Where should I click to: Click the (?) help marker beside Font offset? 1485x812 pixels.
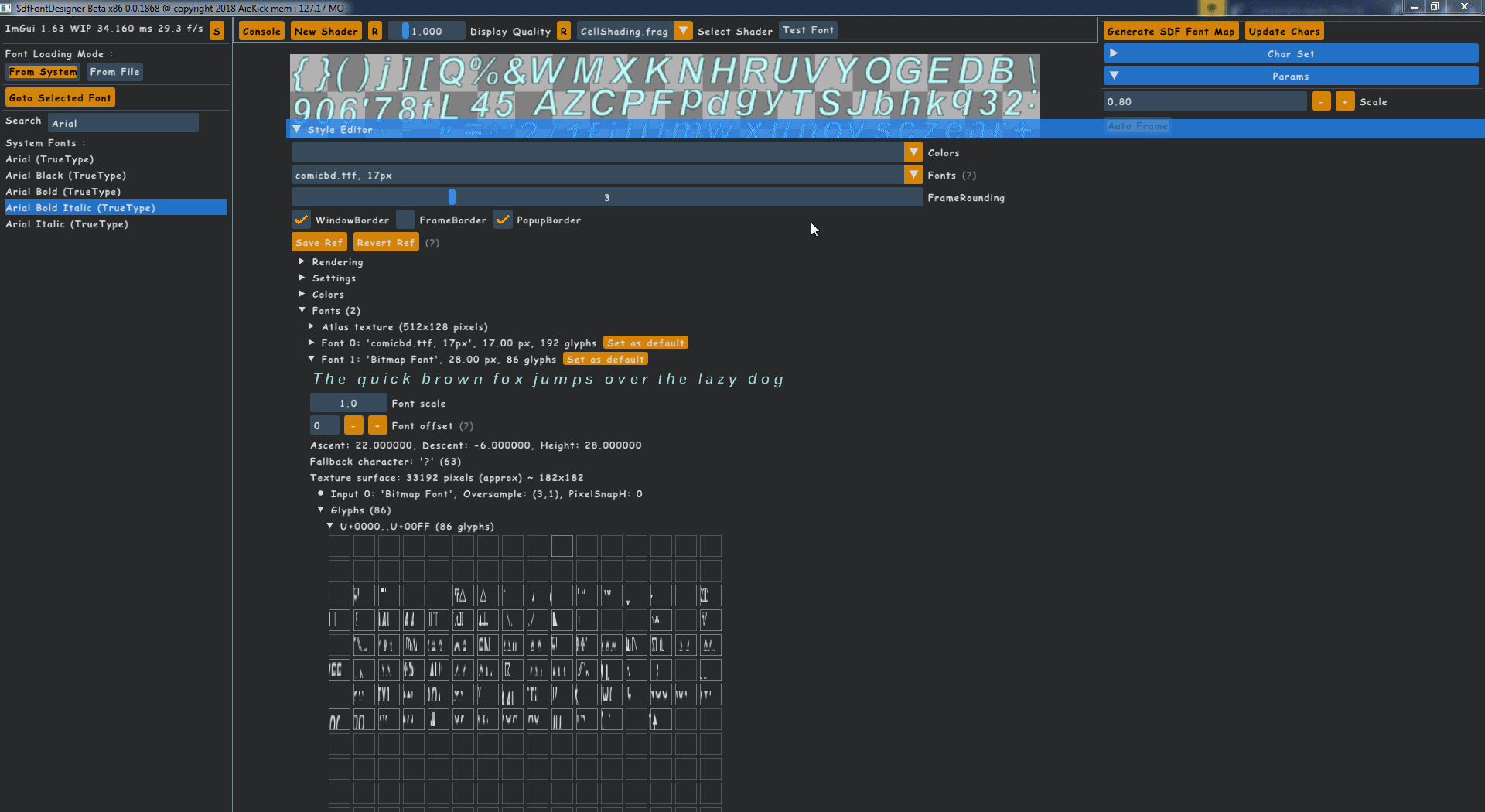tap(466, 426)
